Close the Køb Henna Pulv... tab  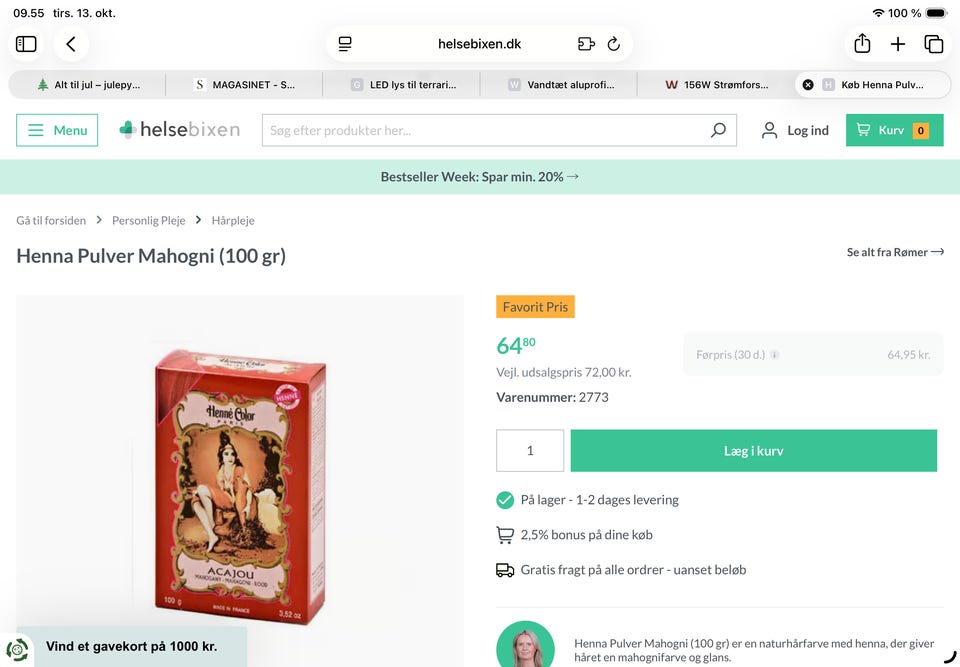click(x=808, y=85)
